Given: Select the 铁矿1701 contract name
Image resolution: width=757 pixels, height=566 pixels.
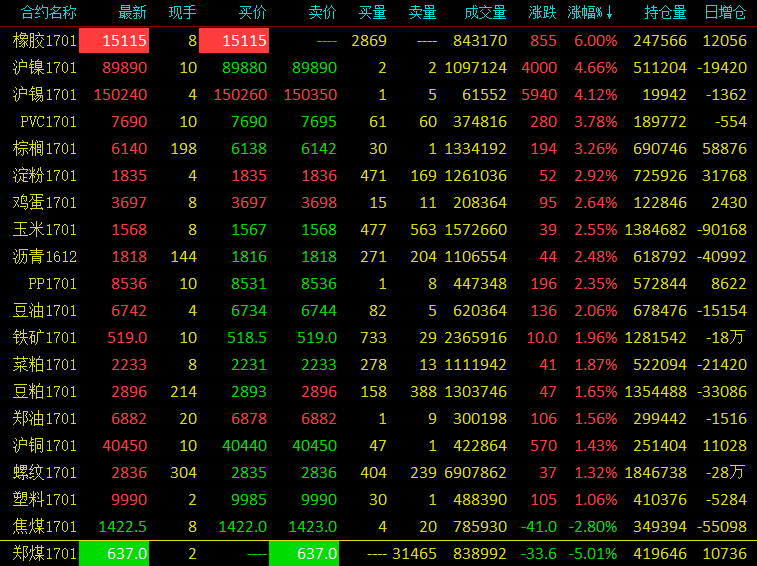Looking at the screenshot, I should click(45, 337).
